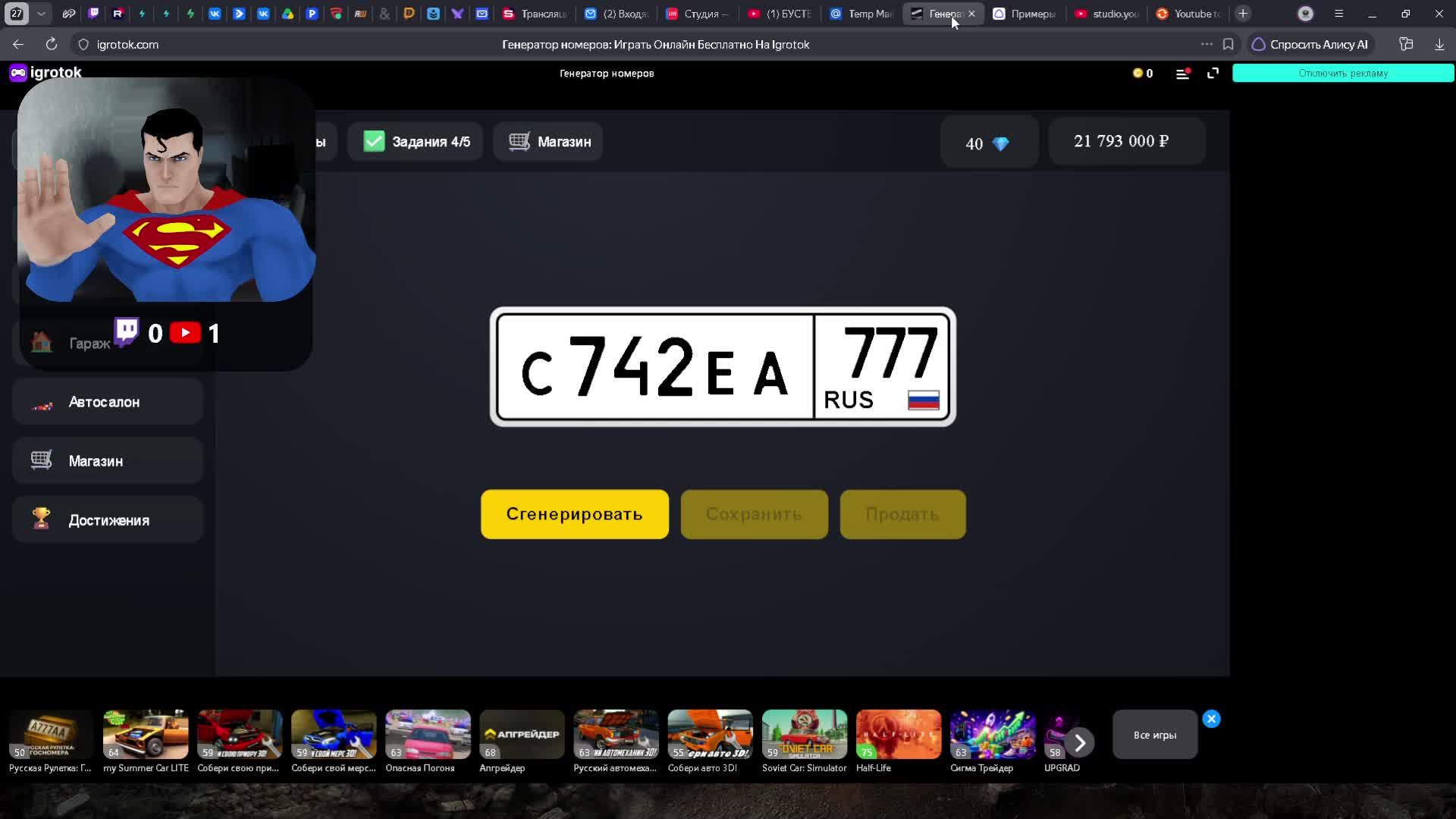The height and width of the screenshot is (819, 1456).
Task: Click Отключить рекламу button
Action: 1343,73
